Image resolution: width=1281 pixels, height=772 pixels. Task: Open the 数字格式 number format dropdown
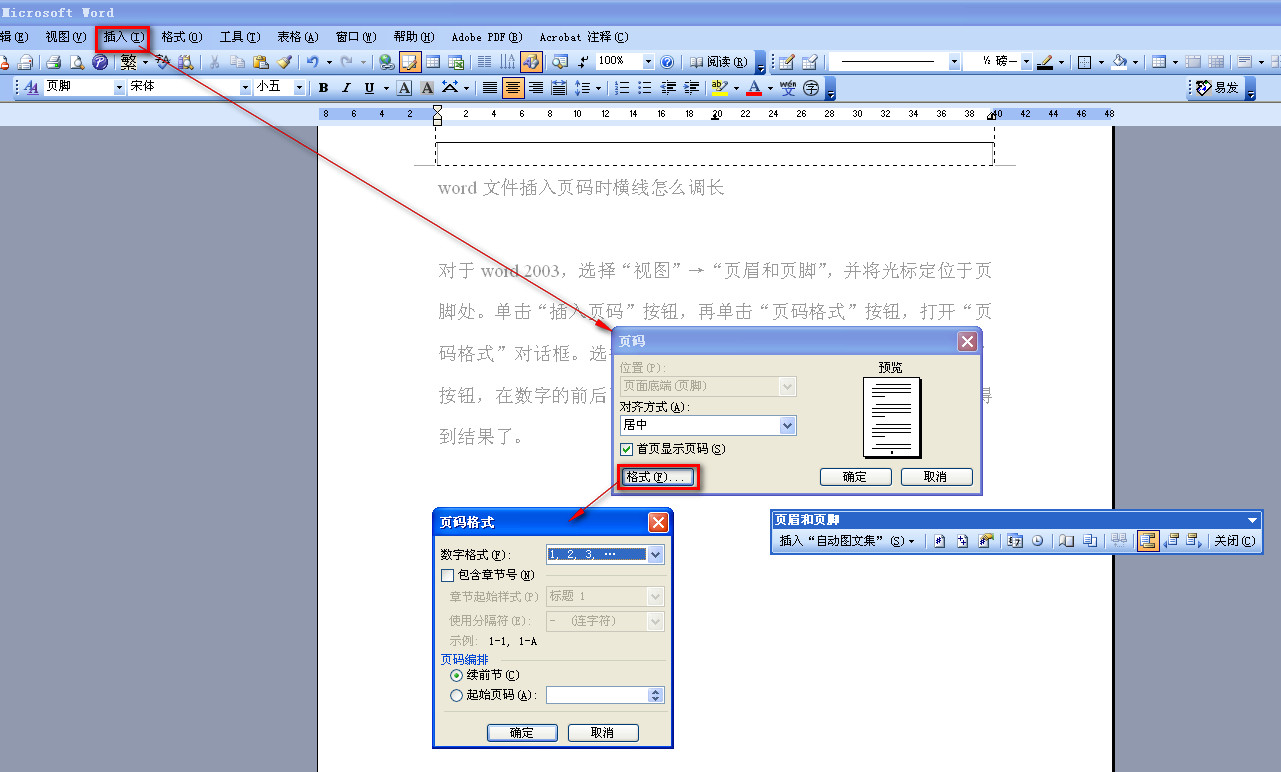656,554
